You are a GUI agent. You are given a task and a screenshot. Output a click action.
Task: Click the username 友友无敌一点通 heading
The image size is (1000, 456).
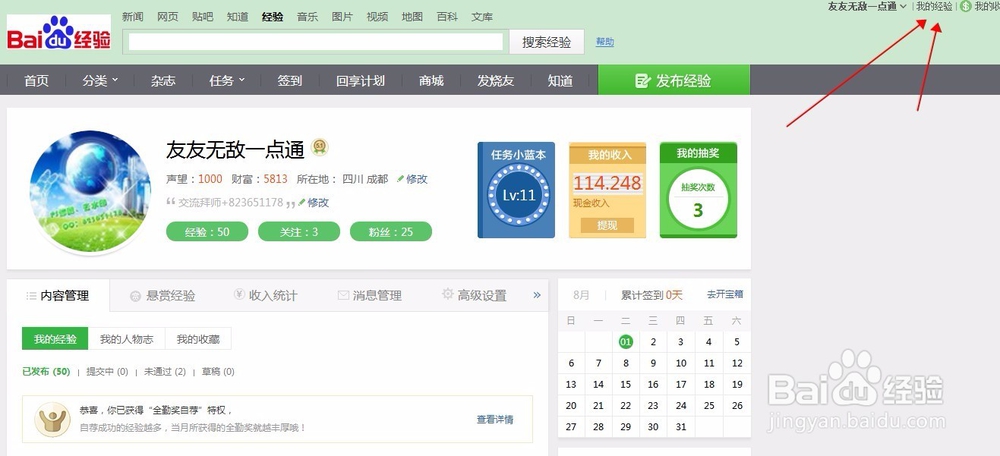coord(235,149)
